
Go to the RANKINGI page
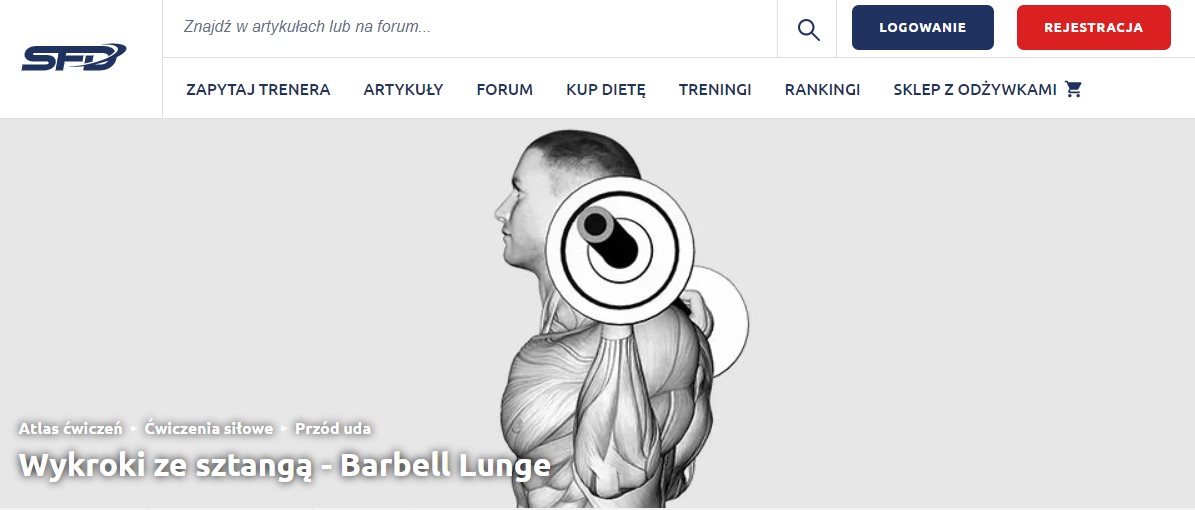pos(822,90)
